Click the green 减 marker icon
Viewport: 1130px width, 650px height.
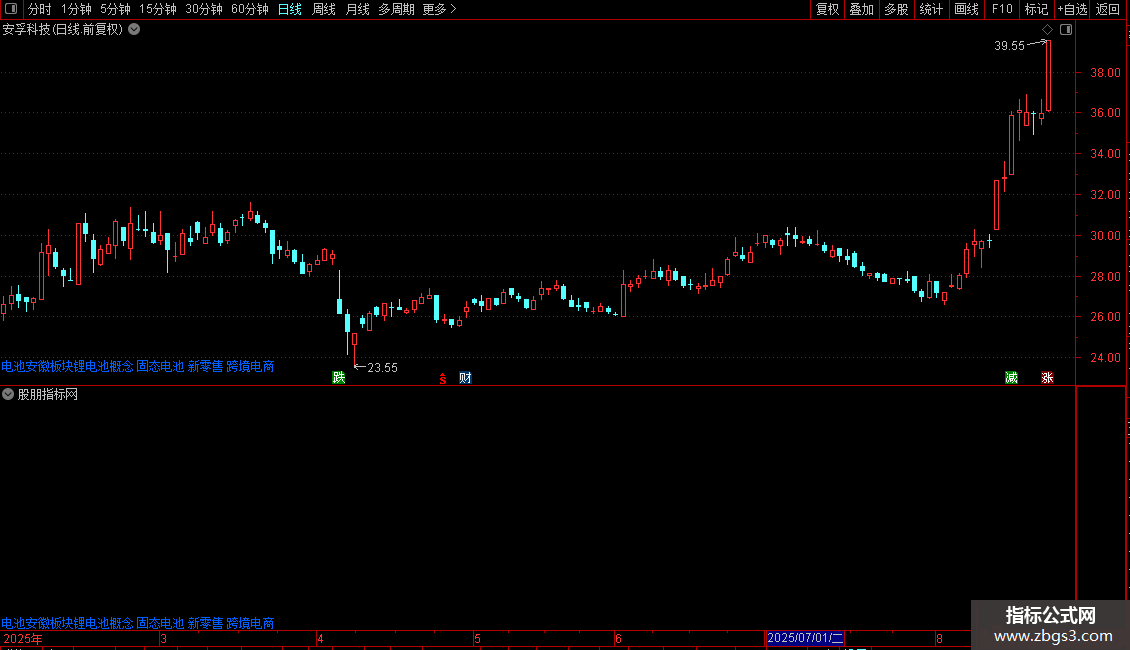[1011, 378]
